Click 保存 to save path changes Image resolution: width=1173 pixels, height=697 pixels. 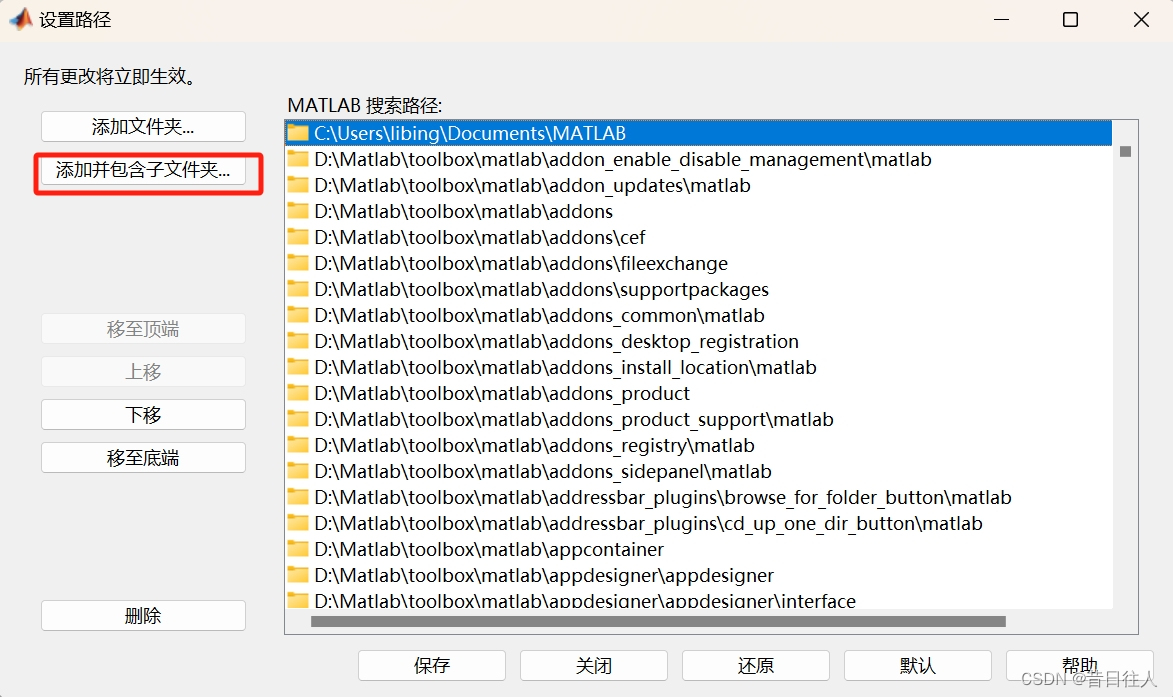431,665
